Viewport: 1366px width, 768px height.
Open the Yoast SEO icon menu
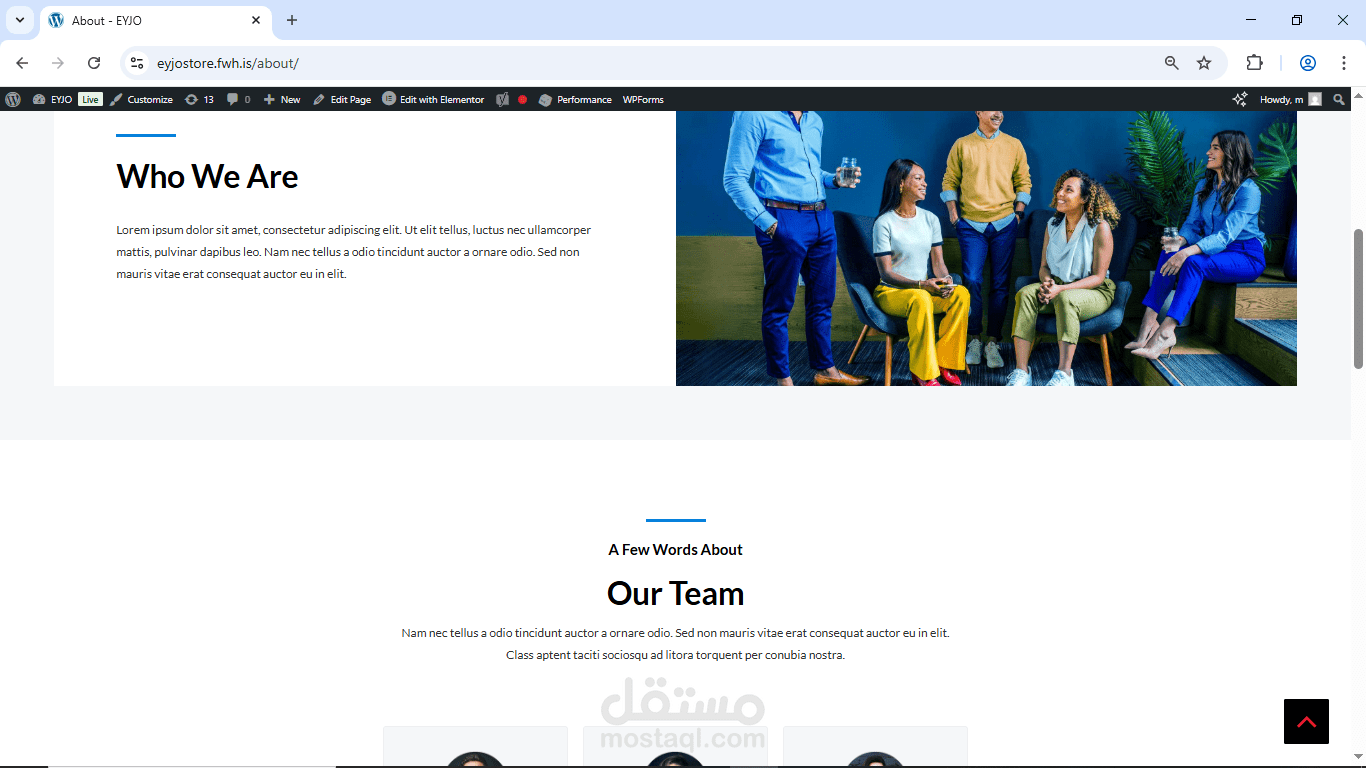pos(503,99)
